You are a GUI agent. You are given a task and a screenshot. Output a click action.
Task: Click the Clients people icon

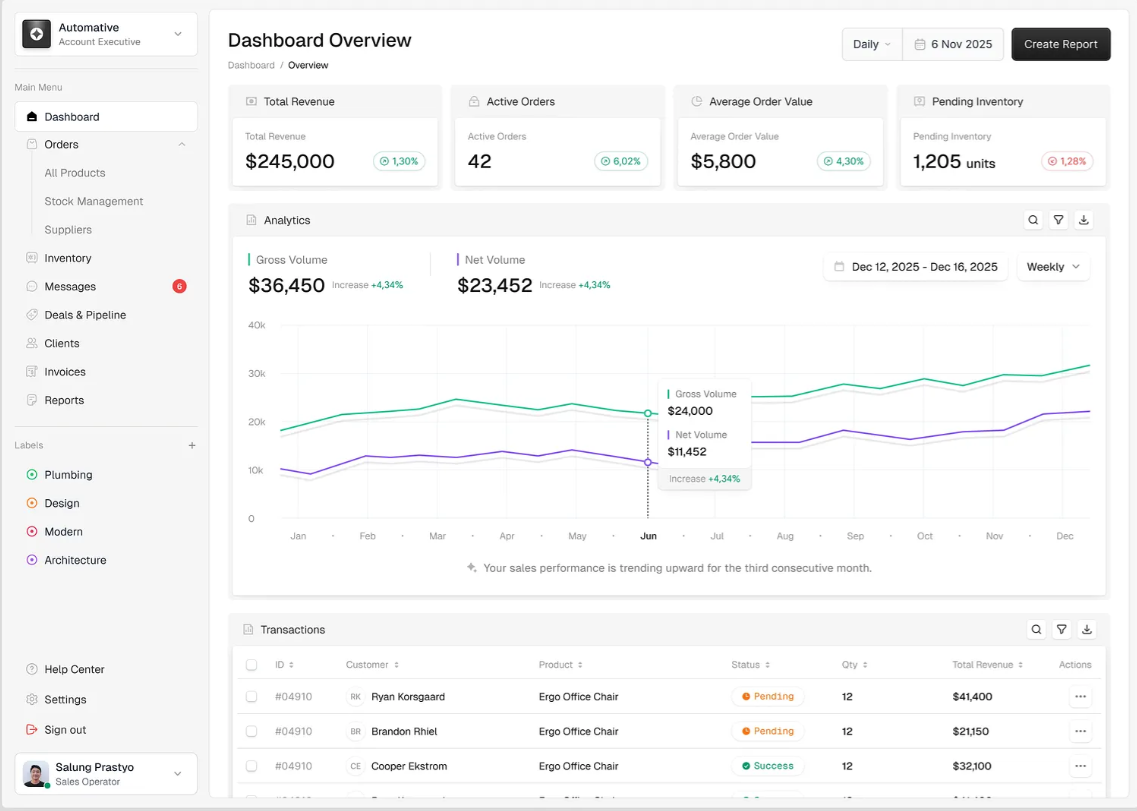click(32, 343)
